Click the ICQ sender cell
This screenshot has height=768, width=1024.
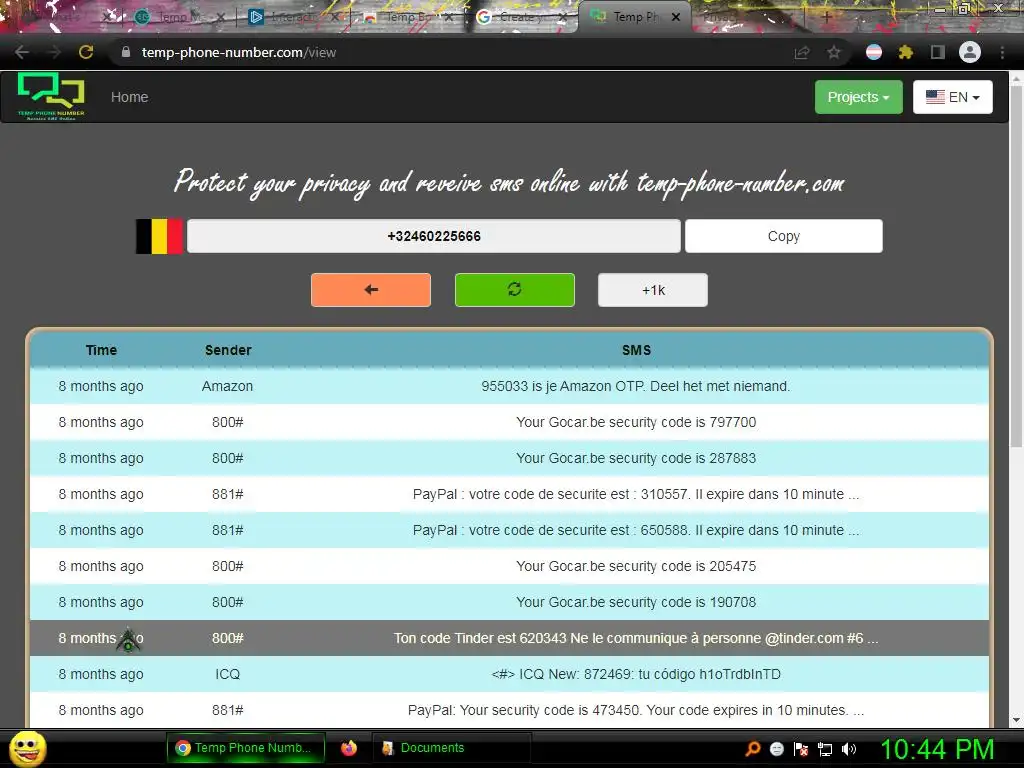click(x=227, y=674)
